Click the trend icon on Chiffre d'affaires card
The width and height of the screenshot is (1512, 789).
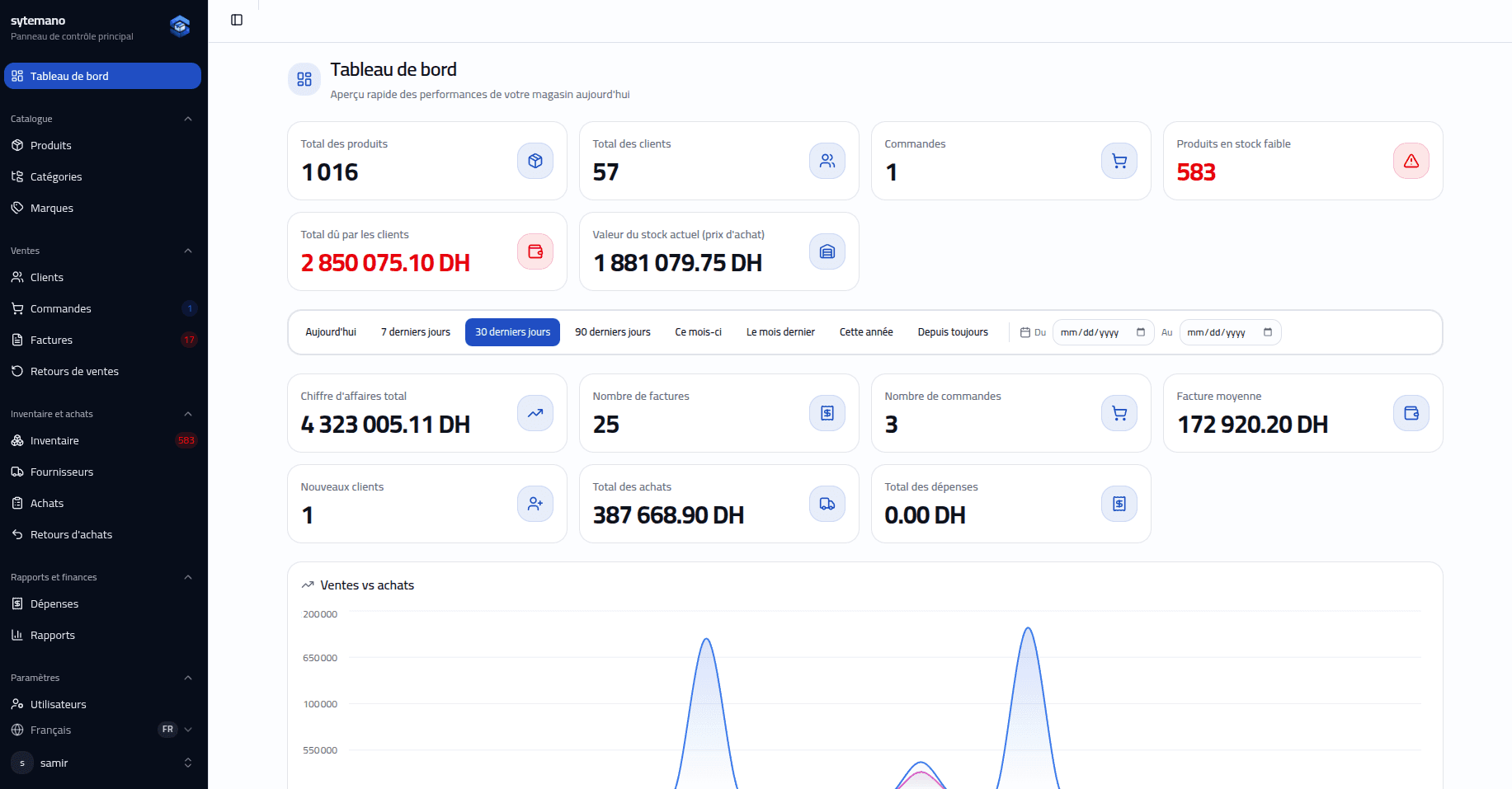coord(535,413)
